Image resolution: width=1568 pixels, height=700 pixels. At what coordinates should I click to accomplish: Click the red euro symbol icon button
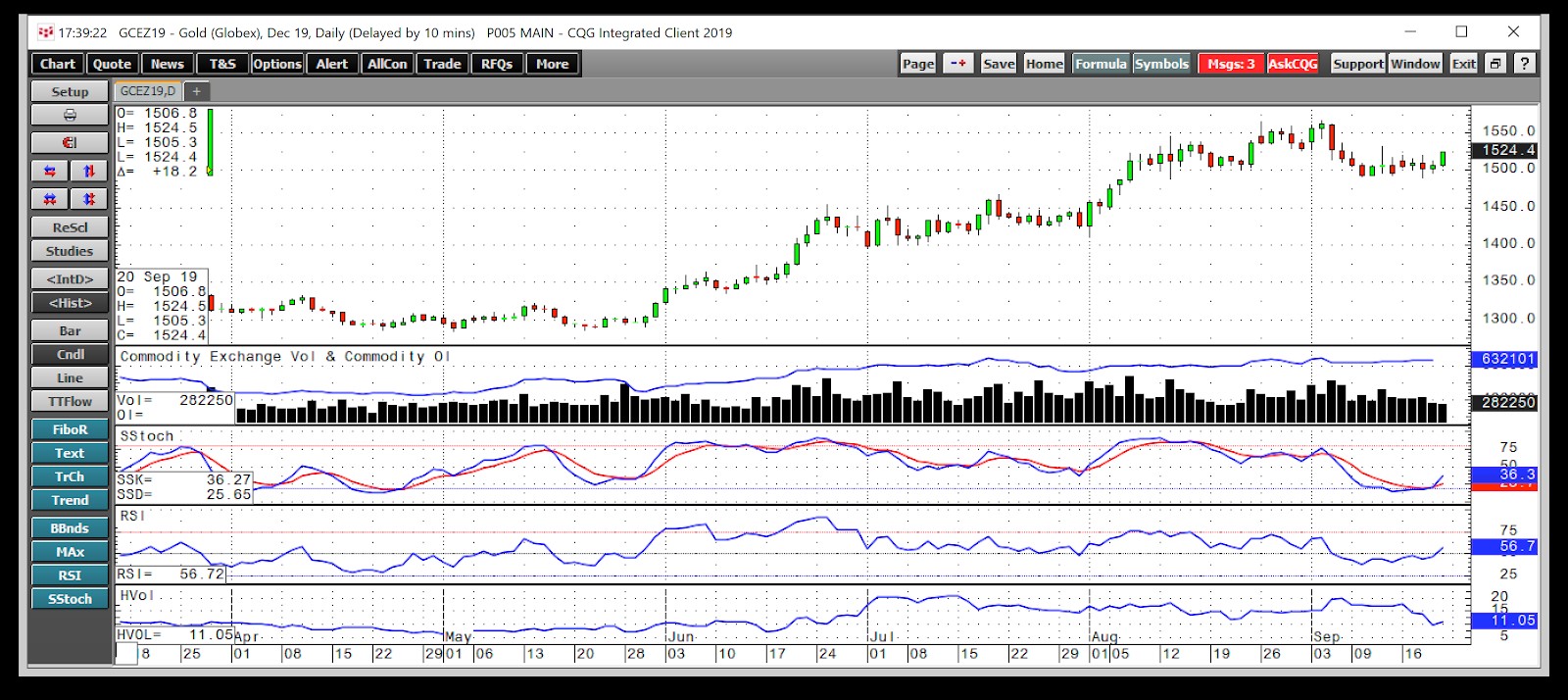pos(70,143)
